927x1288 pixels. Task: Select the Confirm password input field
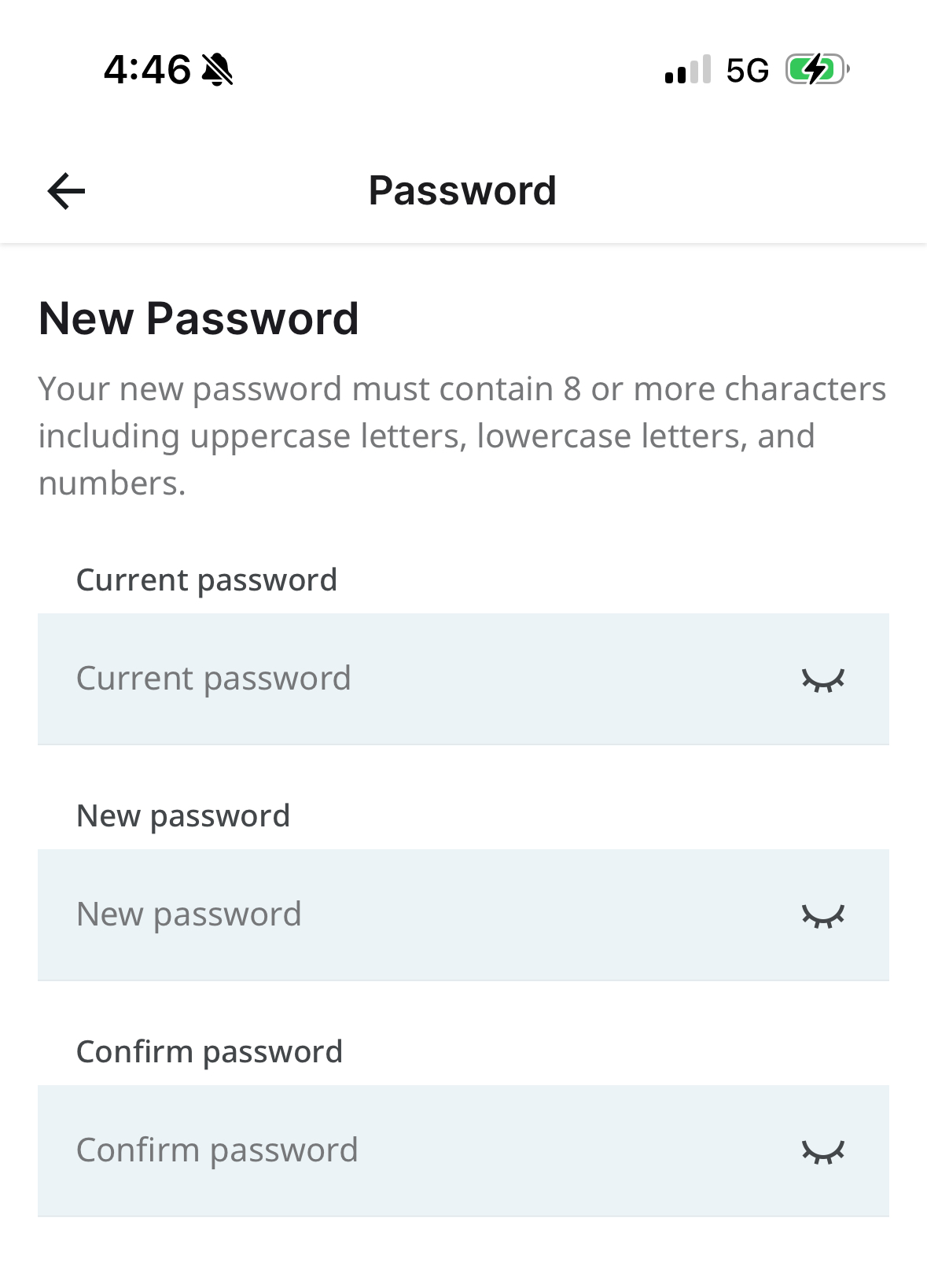pyautogui.click(x=463, y=1150)
